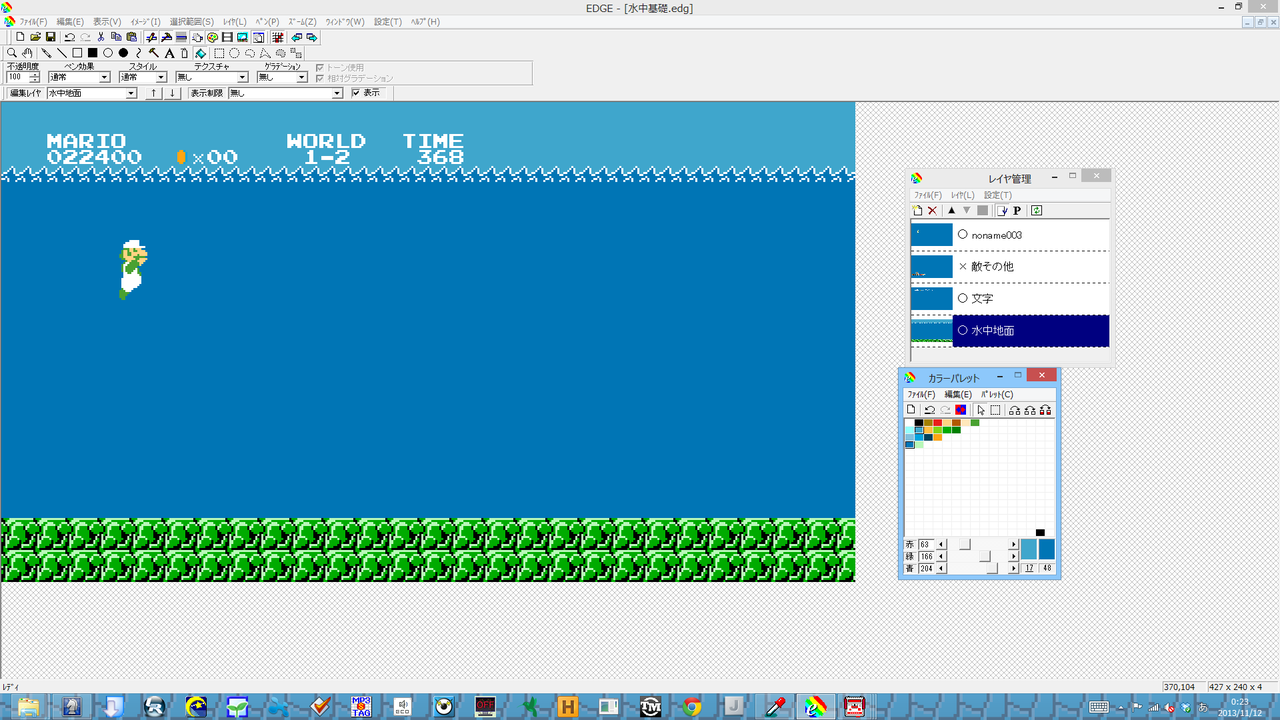Open the ファイル(F) menu in main window
The height and width of the screenshot is (720, 1280).
[x=33, y=22]
